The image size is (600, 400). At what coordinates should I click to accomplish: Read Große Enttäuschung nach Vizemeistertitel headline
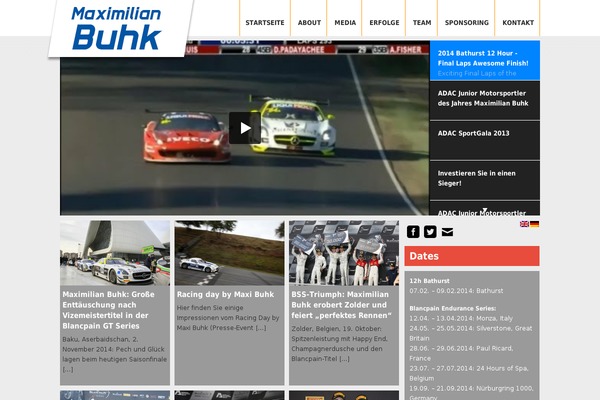click(x=109, y=310)
